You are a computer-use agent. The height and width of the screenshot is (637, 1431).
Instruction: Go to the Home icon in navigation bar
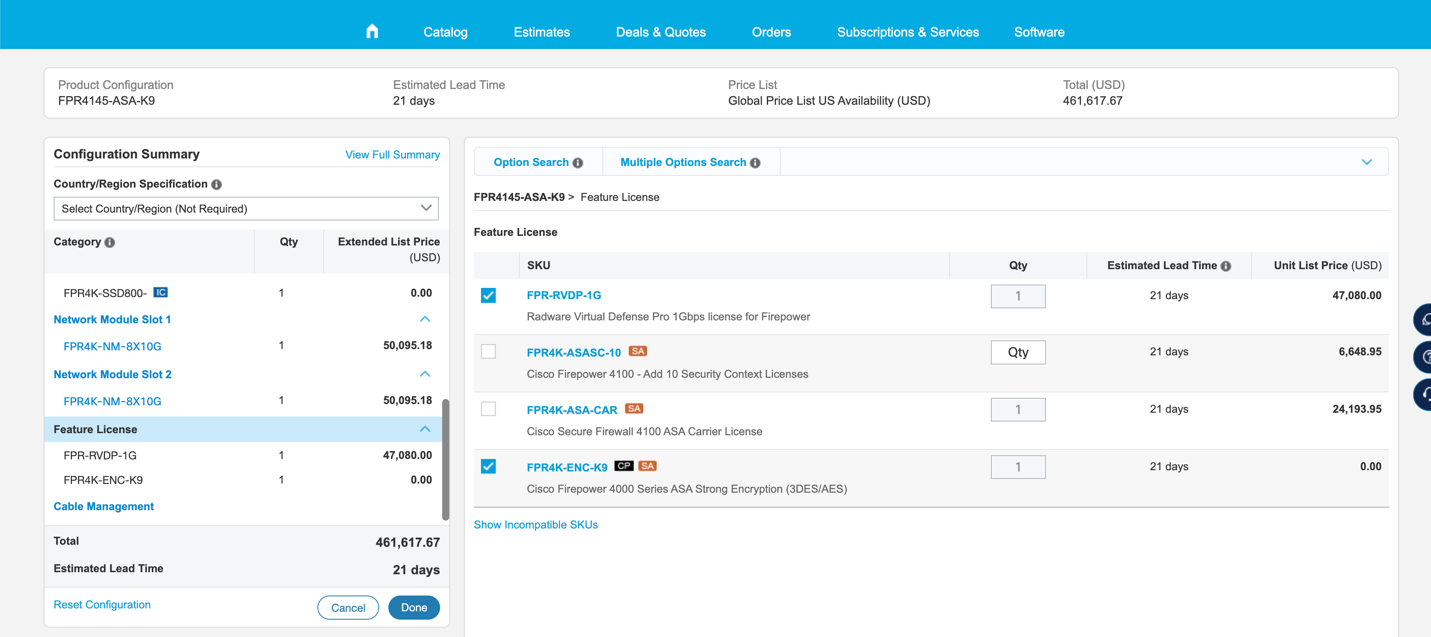pyautogui.click(x=372, y=31)
